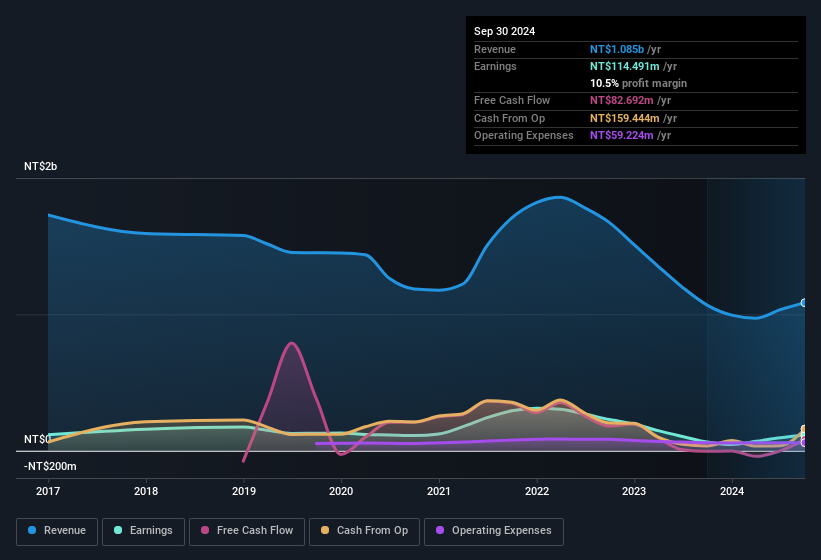
Task: Click the NT$114.491m earnings value
Action: click(x=625, y=66)
